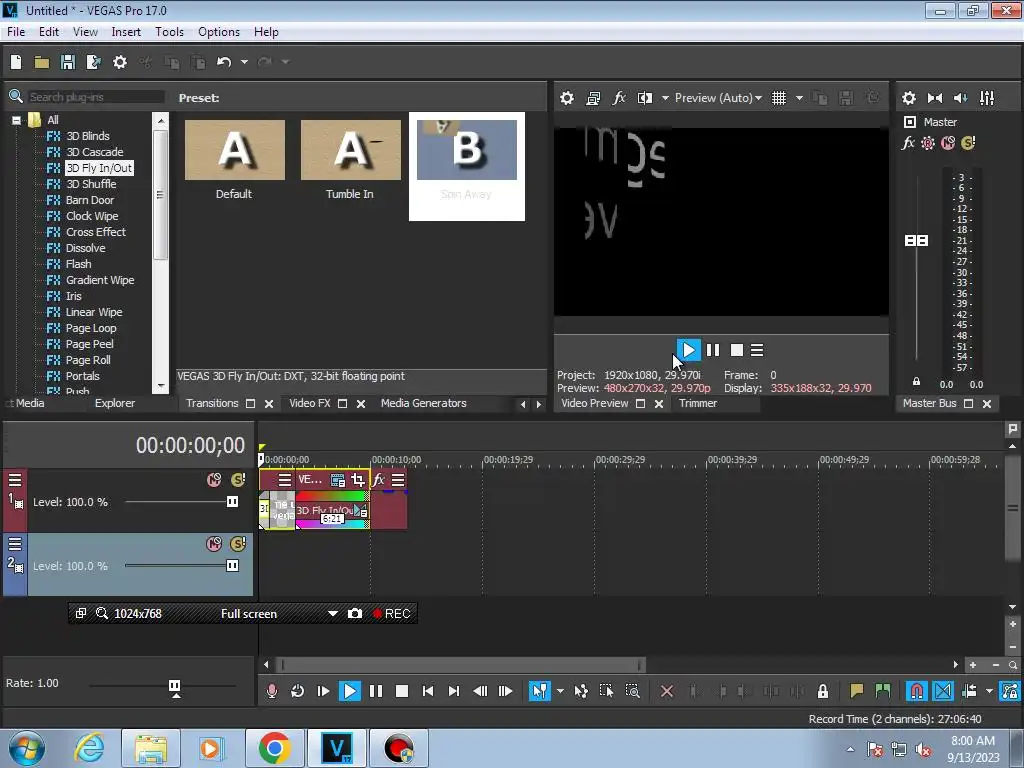Click Event Pan/Crop icon on timeline clip

click(357, 480)
